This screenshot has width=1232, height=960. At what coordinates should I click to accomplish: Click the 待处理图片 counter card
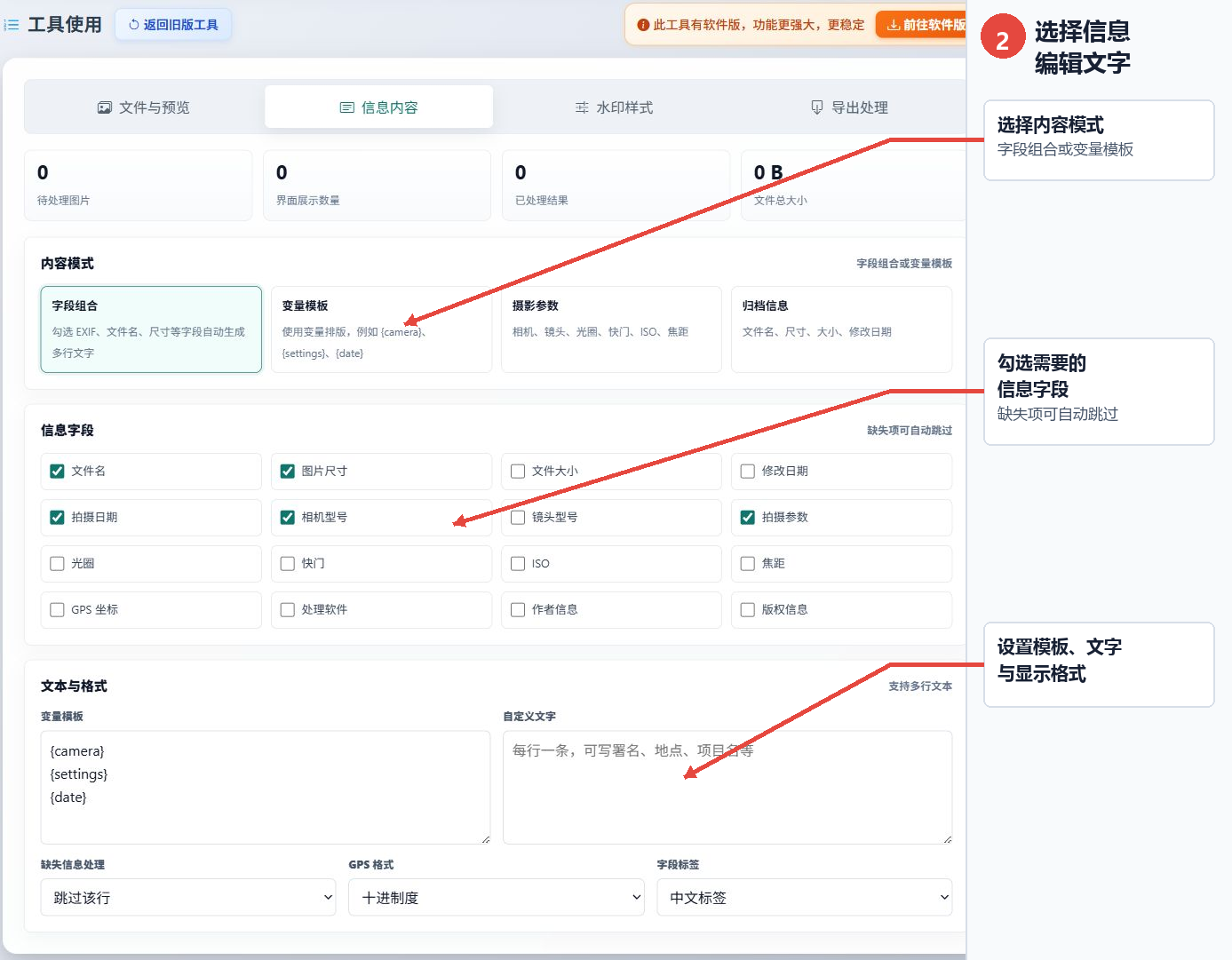click(139, 186)
